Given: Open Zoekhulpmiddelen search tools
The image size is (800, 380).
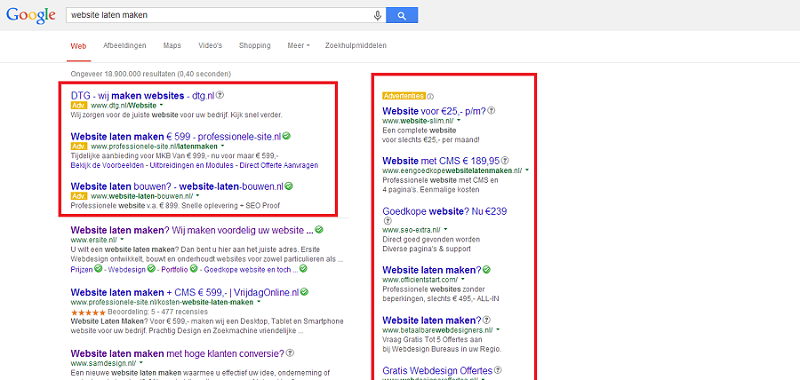Looking at the screenshot, I should (356, 45).
